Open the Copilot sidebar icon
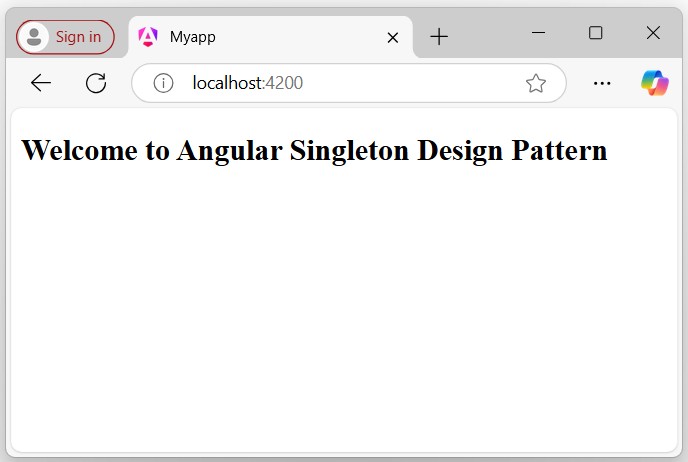688x462 pixels. point(655,83)
